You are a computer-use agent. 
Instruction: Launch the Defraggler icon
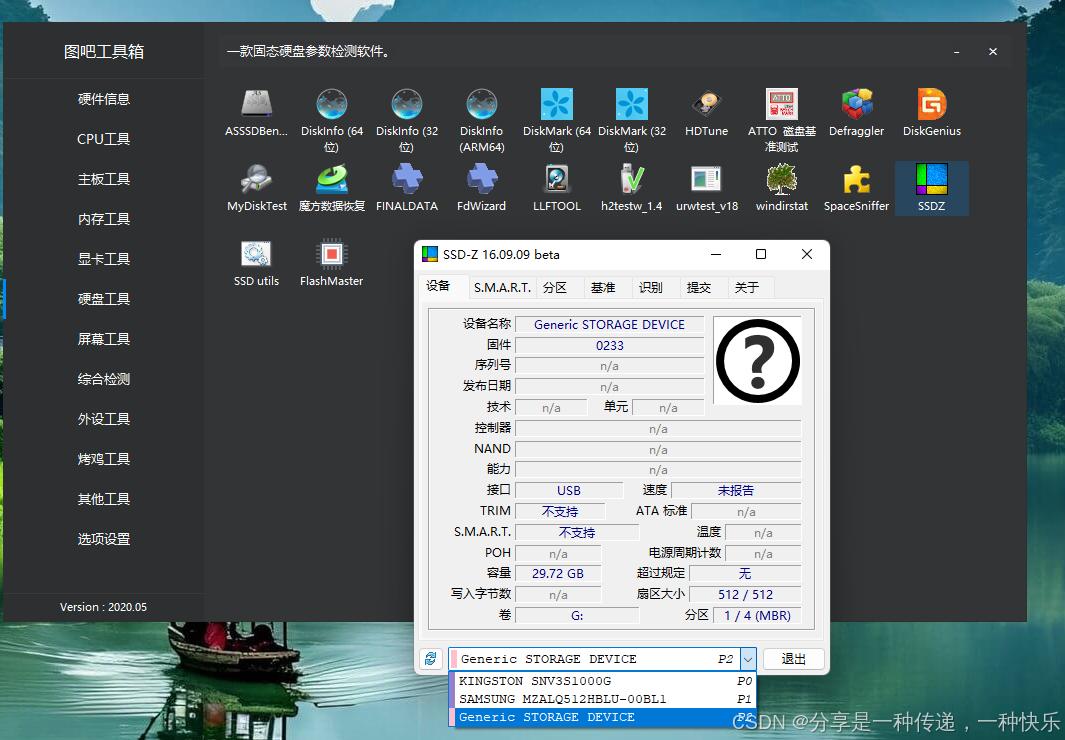(x=856, y=104)
